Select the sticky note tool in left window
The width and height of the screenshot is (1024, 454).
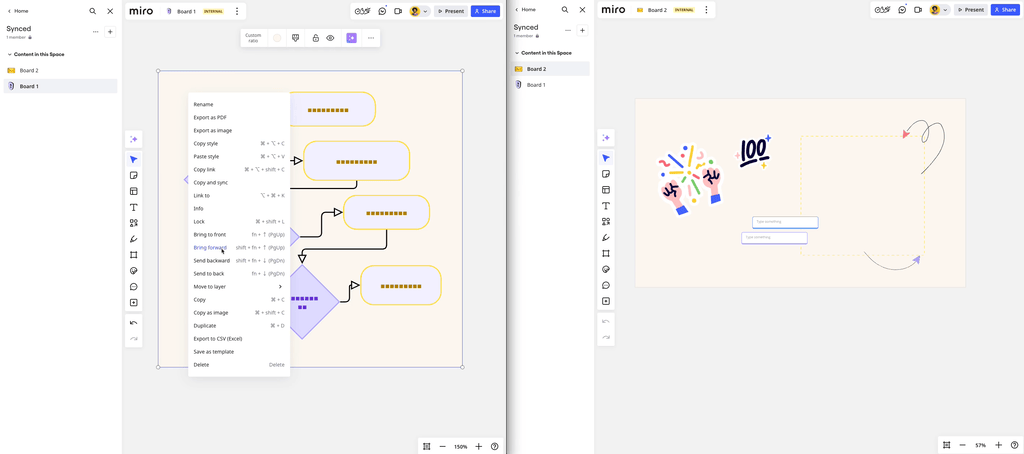click(x=133, y=176)
